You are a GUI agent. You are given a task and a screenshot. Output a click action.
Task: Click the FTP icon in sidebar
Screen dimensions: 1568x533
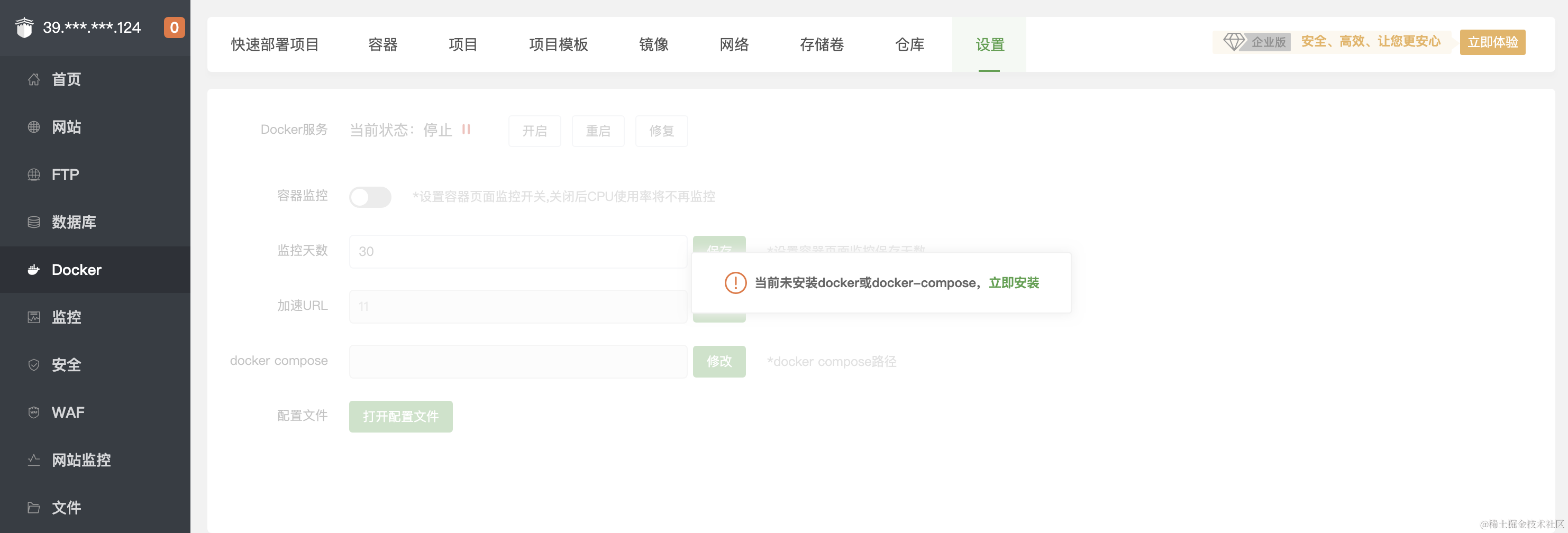(x=34, y=174)
